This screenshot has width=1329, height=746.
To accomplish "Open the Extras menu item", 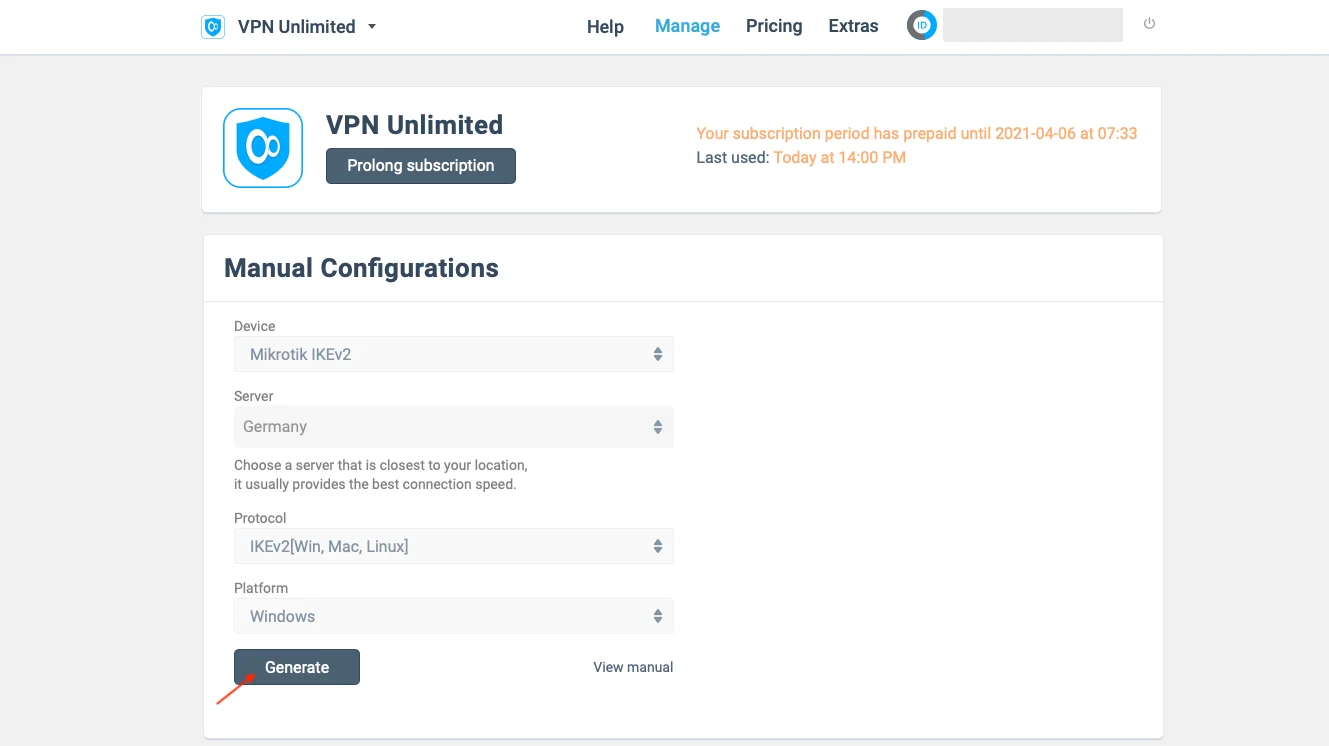I will (853, 26).
